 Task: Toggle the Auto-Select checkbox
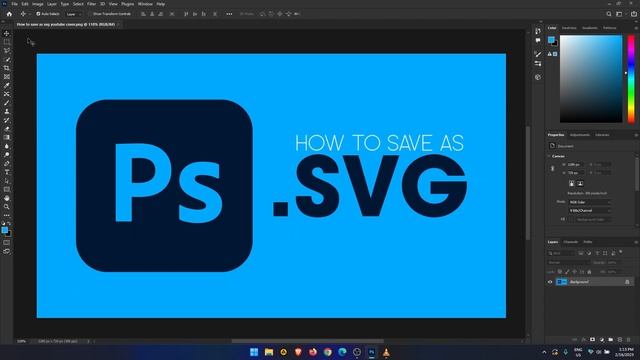38,14
